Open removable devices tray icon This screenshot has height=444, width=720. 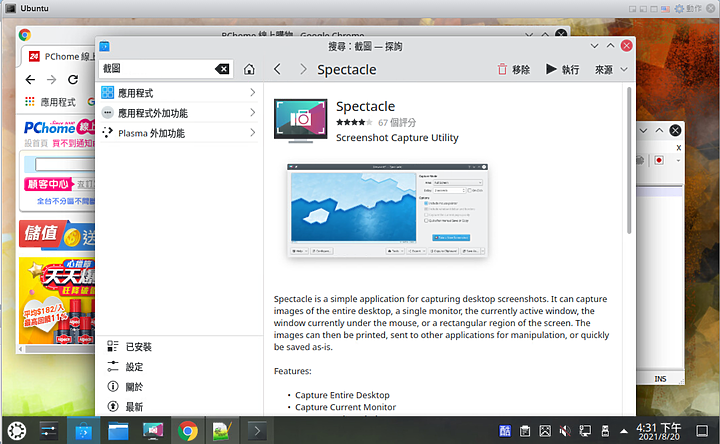point(605,431)
